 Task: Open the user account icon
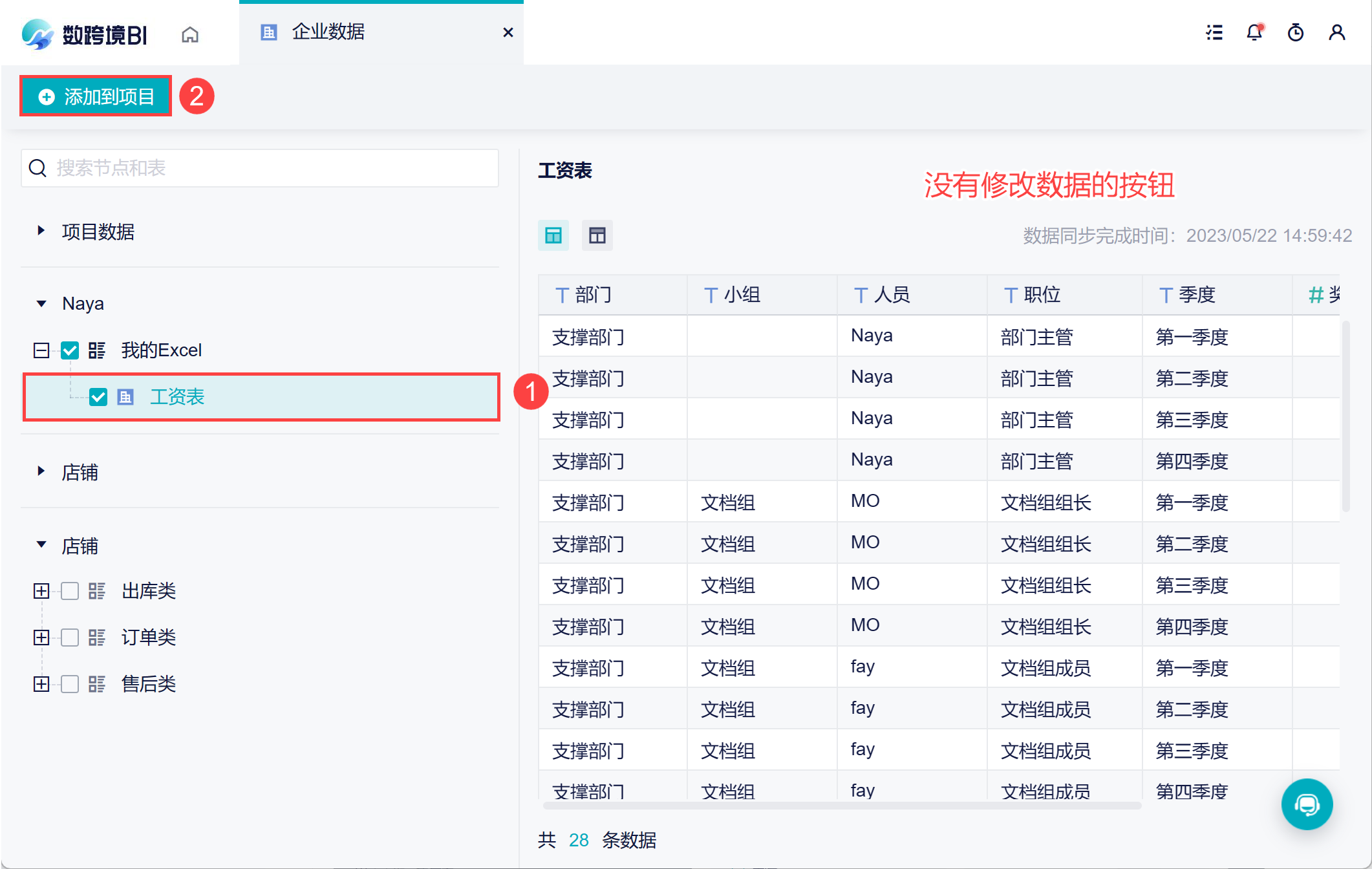click(1337, 32)
